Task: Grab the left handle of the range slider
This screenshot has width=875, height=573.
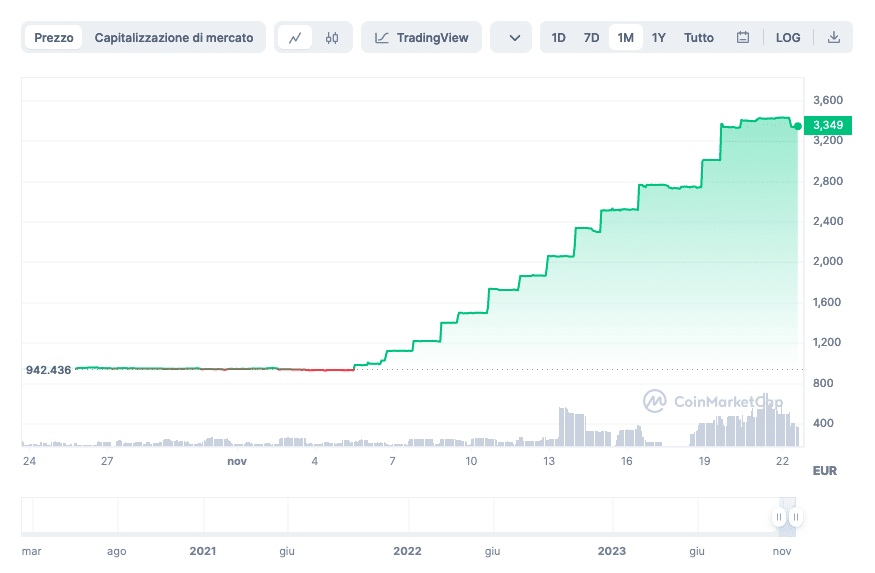Action: 779,517
